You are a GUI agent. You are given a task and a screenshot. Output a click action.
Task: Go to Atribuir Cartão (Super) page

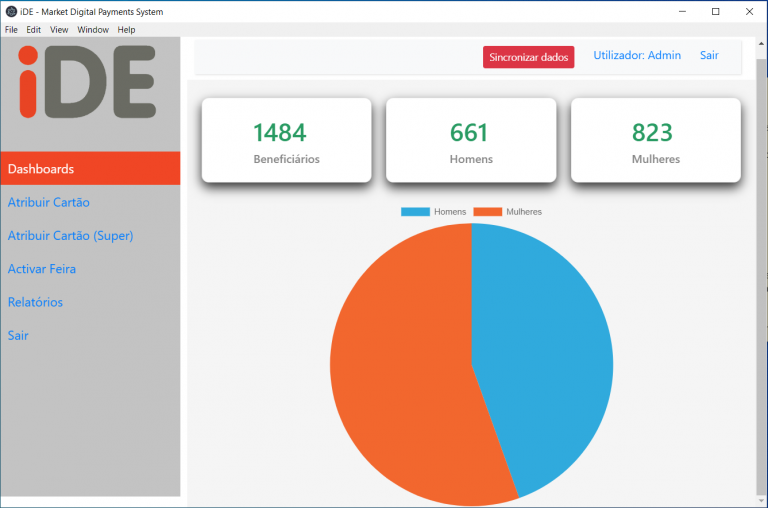click(x=70, y=236)
